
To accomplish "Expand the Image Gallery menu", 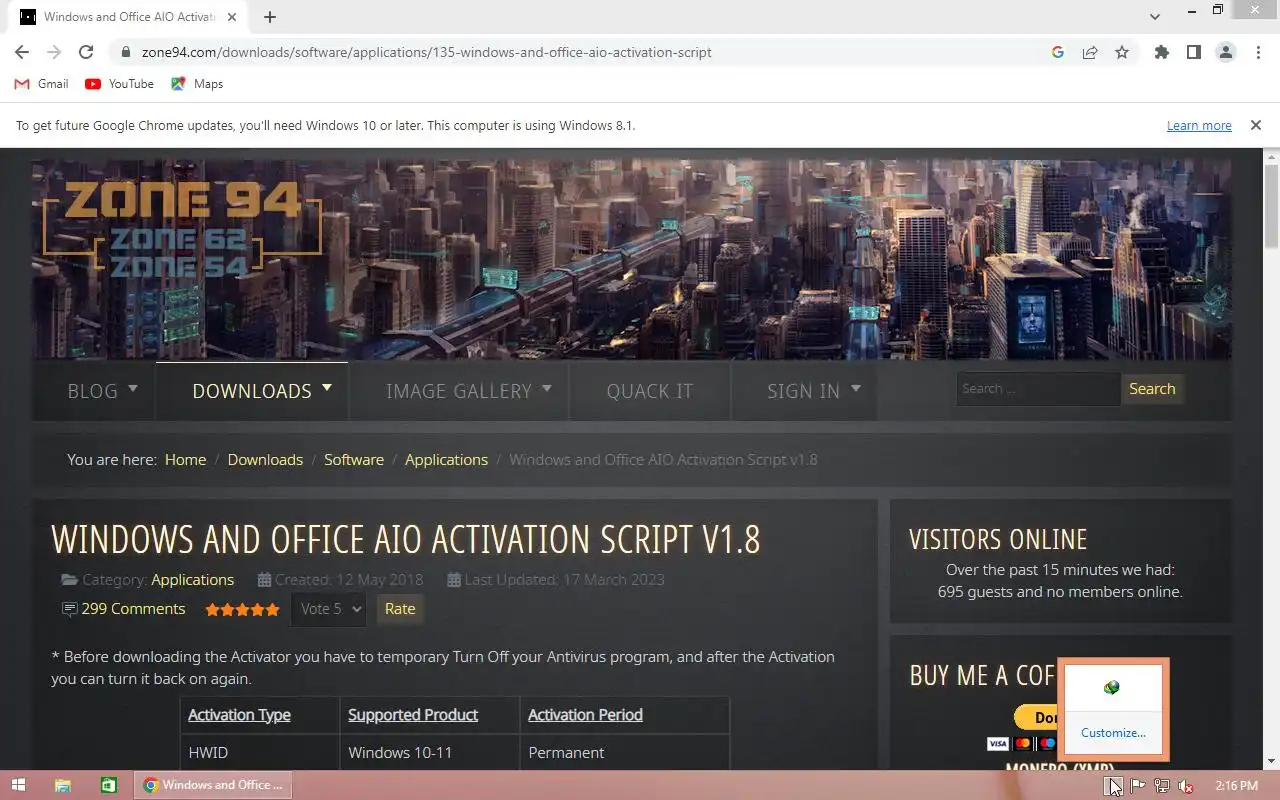I will [469, 391].
